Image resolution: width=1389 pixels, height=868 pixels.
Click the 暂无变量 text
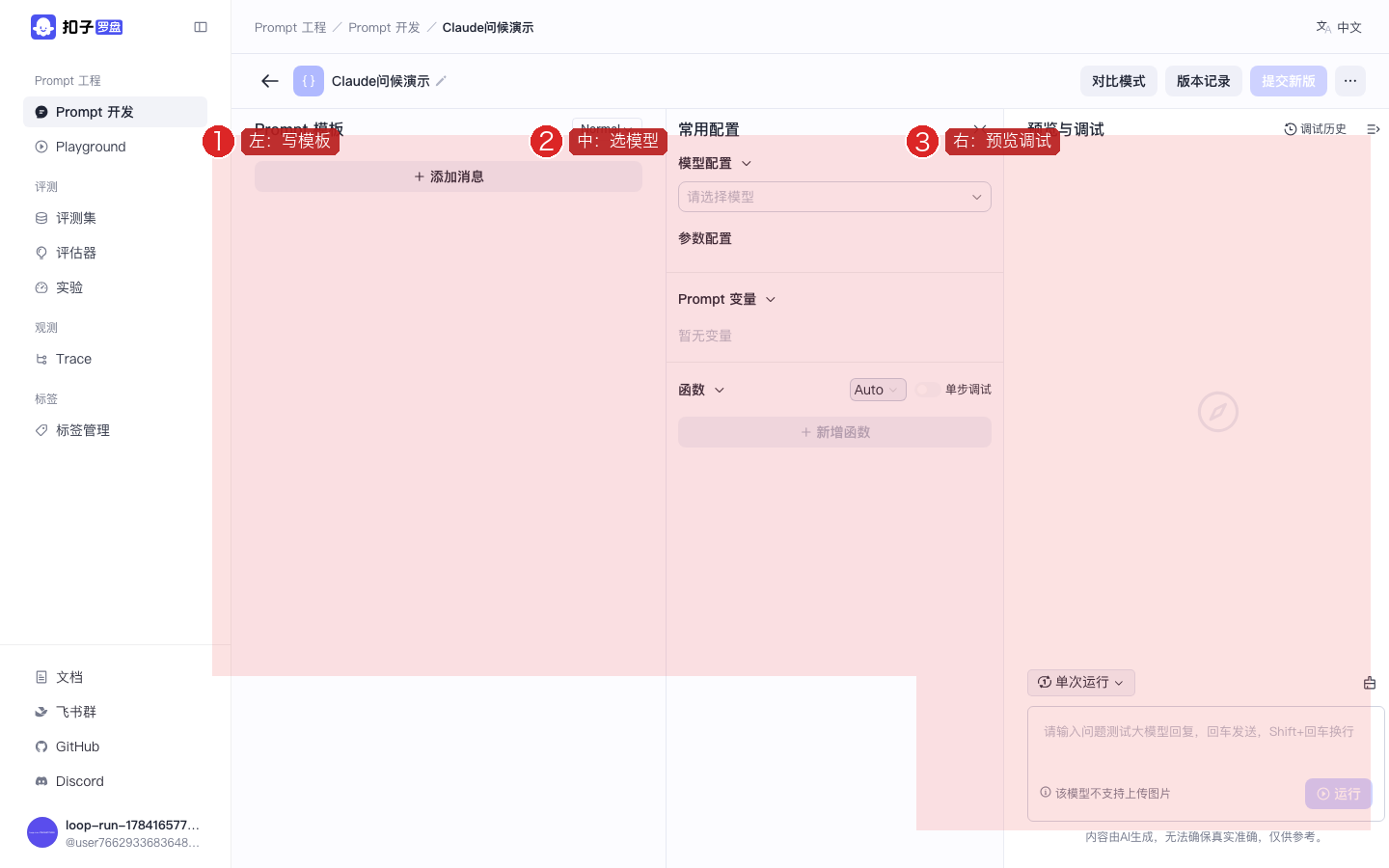click(705, 336)
